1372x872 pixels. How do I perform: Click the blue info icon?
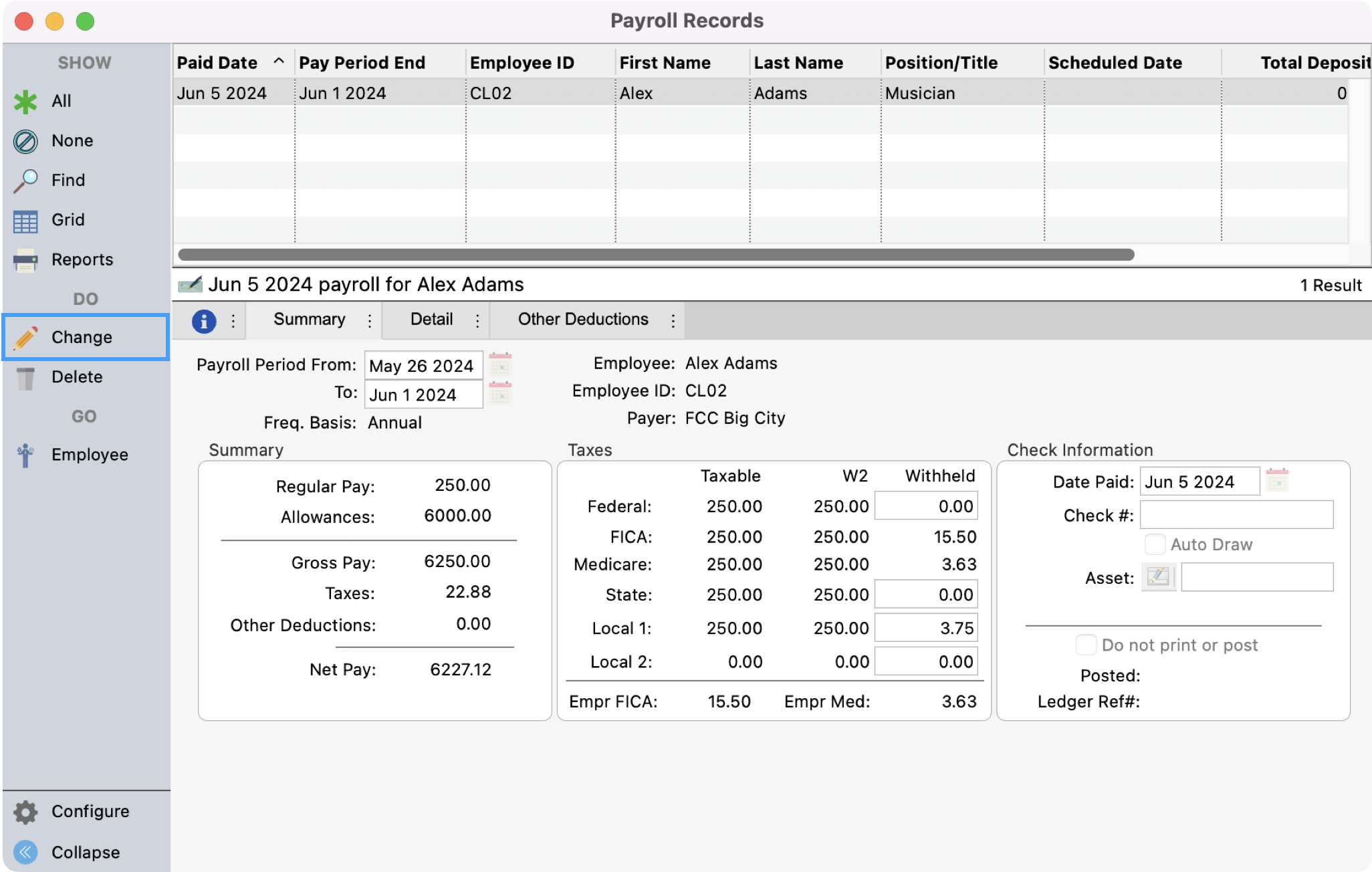204,321
